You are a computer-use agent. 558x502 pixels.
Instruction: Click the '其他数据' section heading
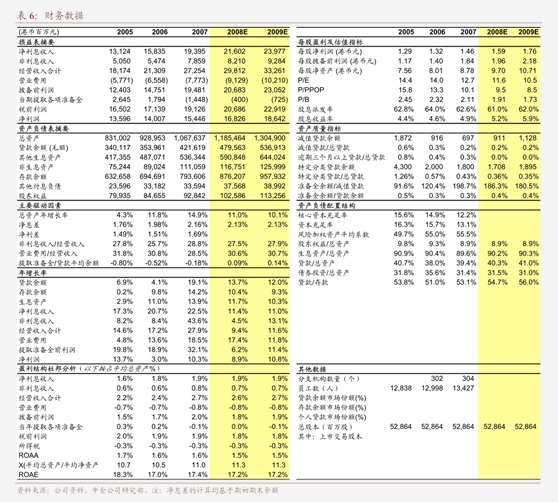pos(312,369)
